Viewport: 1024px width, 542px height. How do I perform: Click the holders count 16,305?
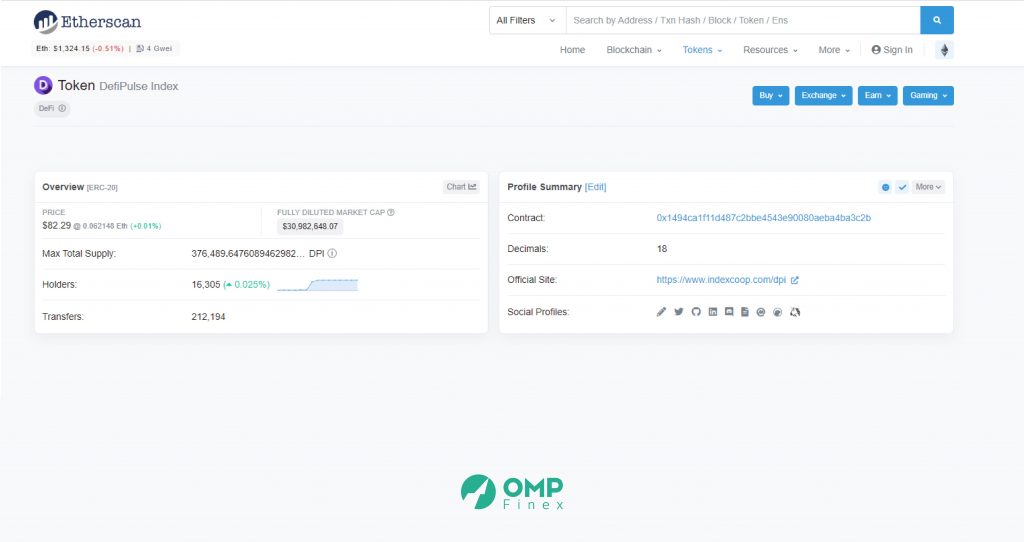[x=206, y=285]
